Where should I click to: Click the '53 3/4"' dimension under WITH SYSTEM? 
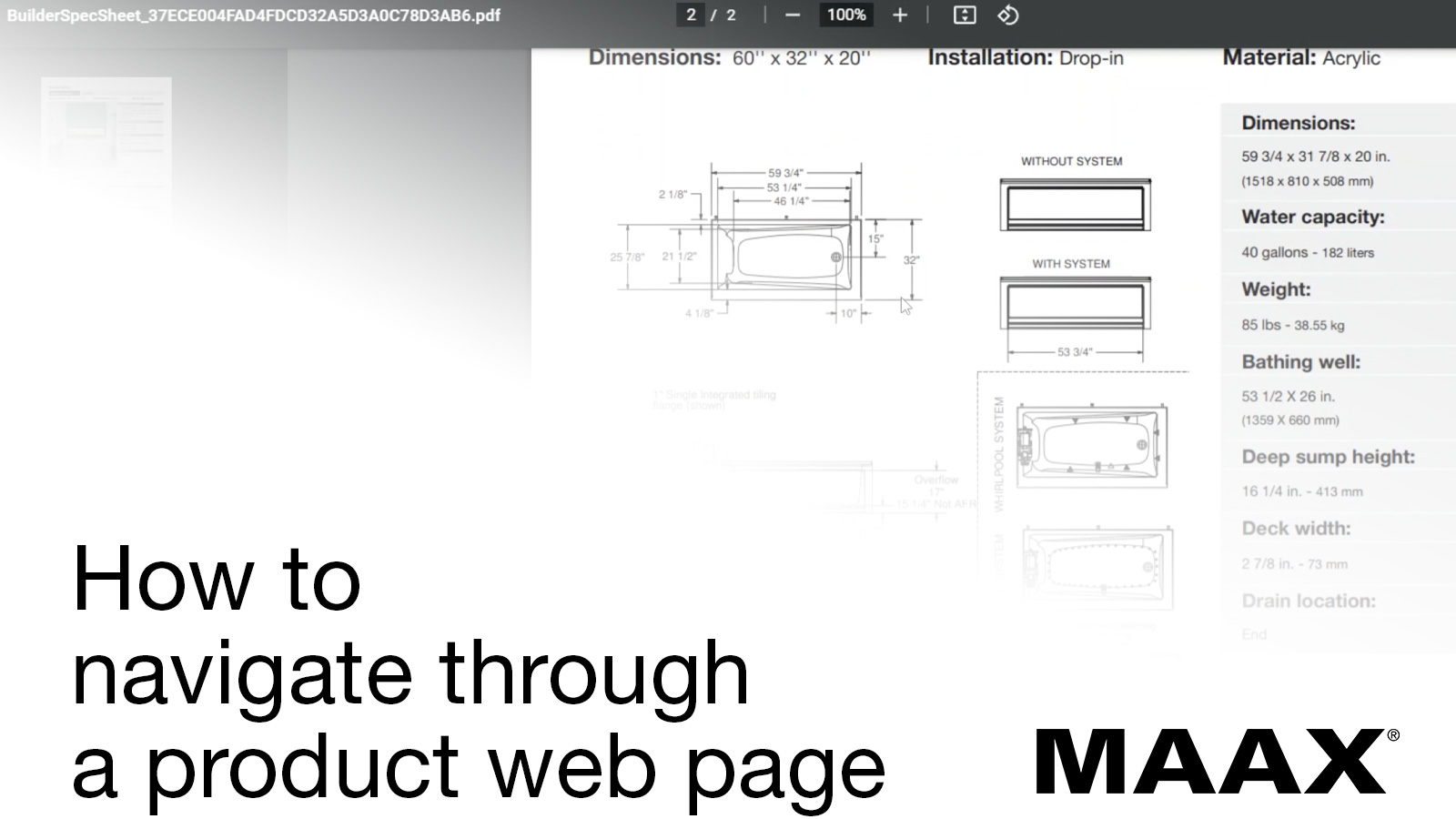(1074, 352)
